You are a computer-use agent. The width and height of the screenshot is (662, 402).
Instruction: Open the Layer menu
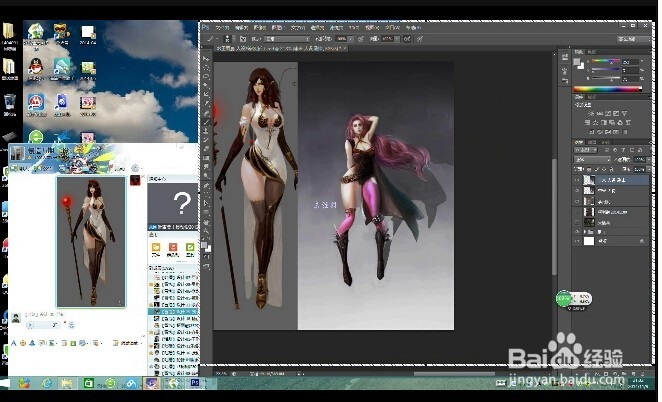(277, 27)
